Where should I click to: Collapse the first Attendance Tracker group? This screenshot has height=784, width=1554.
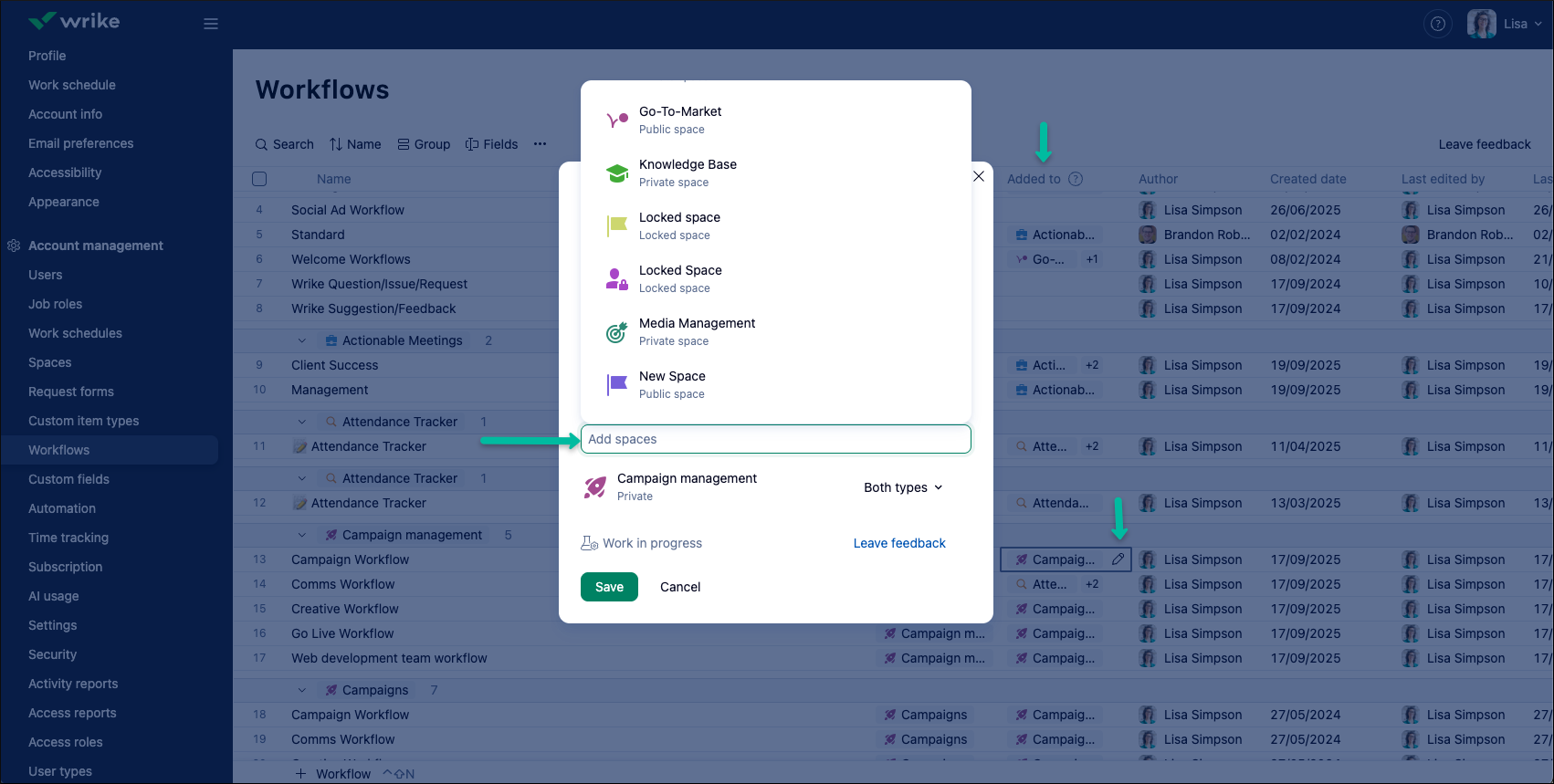click(302, 422)
